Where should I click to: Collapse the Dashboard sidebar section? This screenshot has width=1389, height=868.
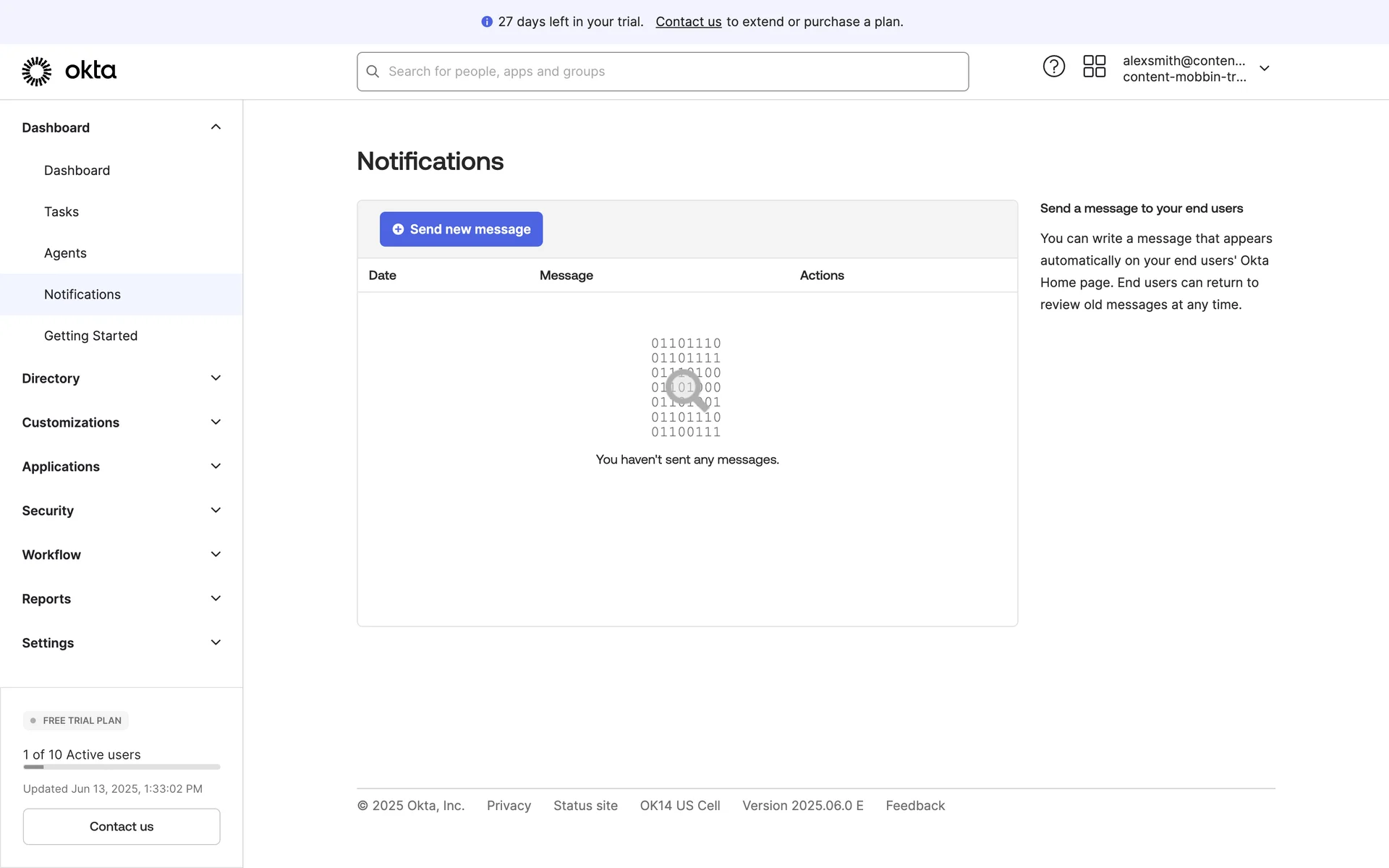(216, 127)
